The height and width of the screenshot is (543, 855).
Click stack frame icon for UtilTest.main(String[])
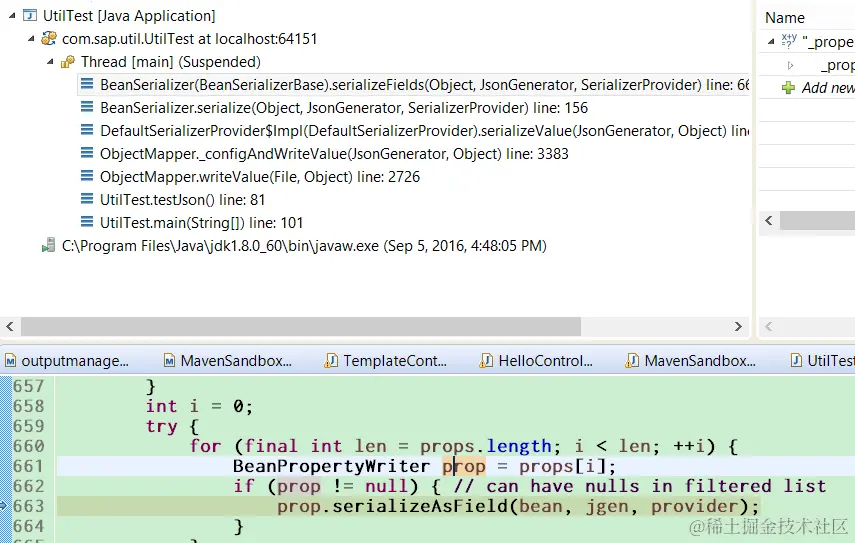click(87, 221)
